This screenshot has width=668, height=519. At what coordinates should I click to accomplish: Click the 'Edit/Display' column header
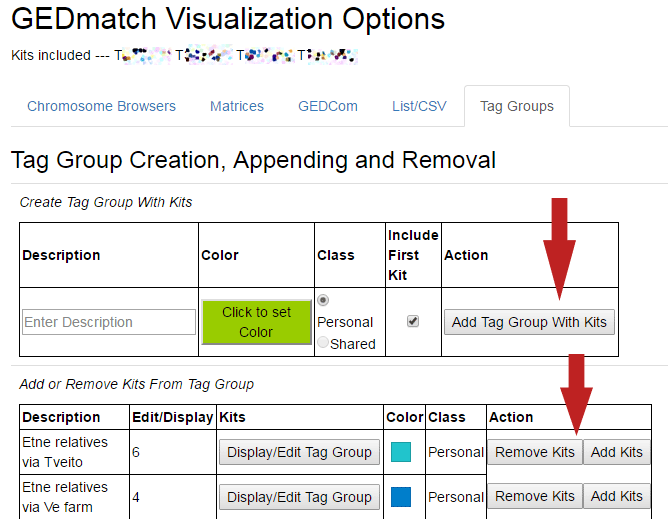pos(173,417)
